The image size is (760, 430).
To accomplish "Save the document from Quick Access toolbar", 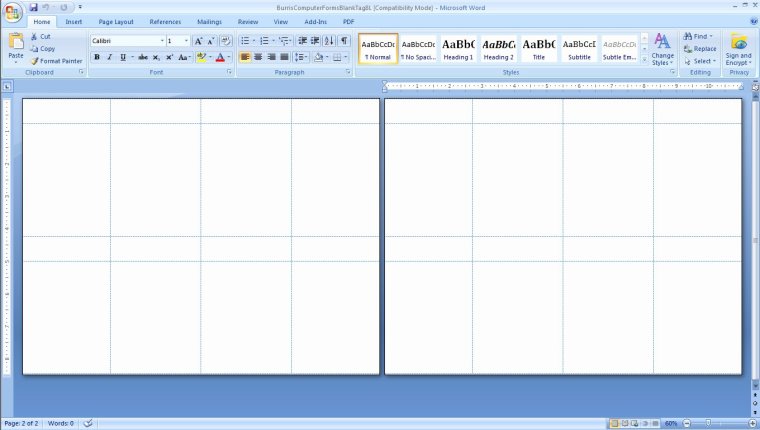I will pos(34,6).
